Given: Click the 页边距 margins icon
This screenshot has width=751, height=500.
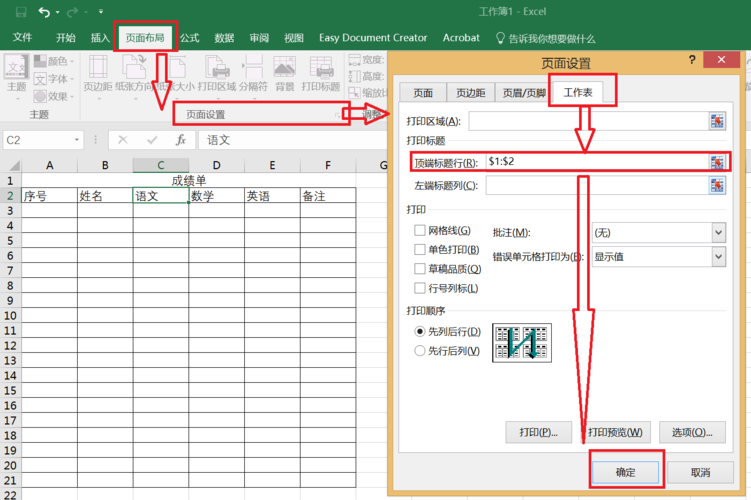Looking at the screenshot, I should click(98, 67).
